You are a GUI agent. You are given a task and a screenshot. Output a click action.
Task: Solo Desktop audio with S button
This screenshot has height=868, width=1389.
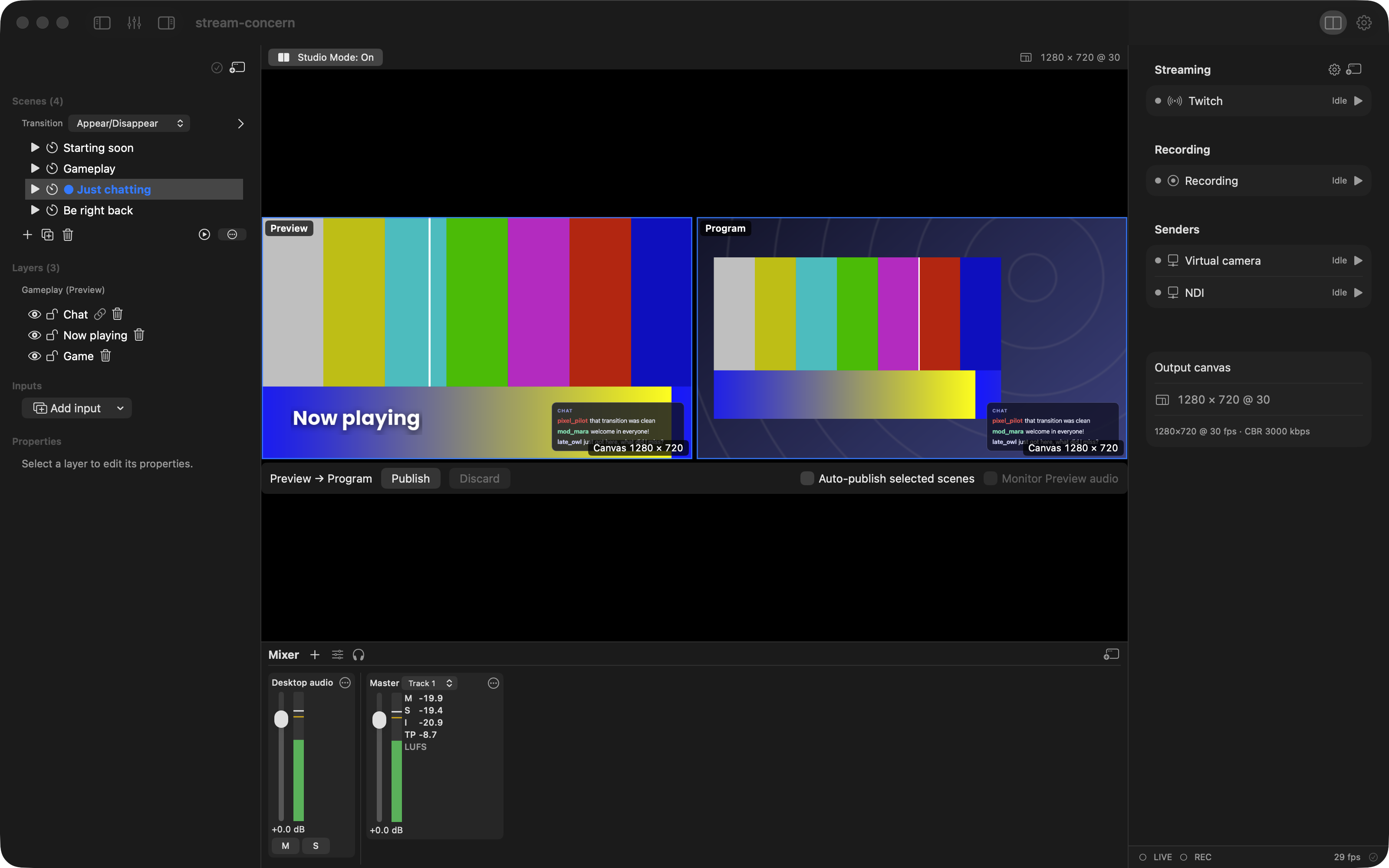(x=316, y=845)
